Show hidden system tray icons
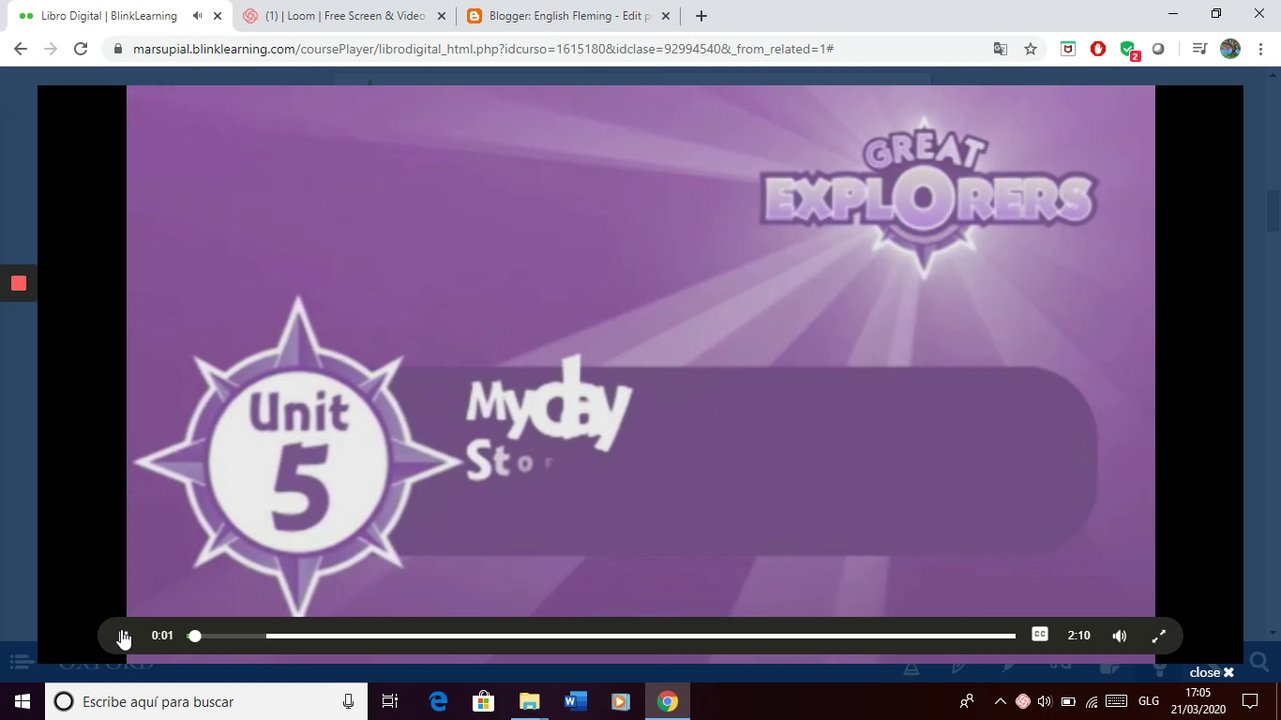This screenshot has width=1281, height=720. point(1000,701)
